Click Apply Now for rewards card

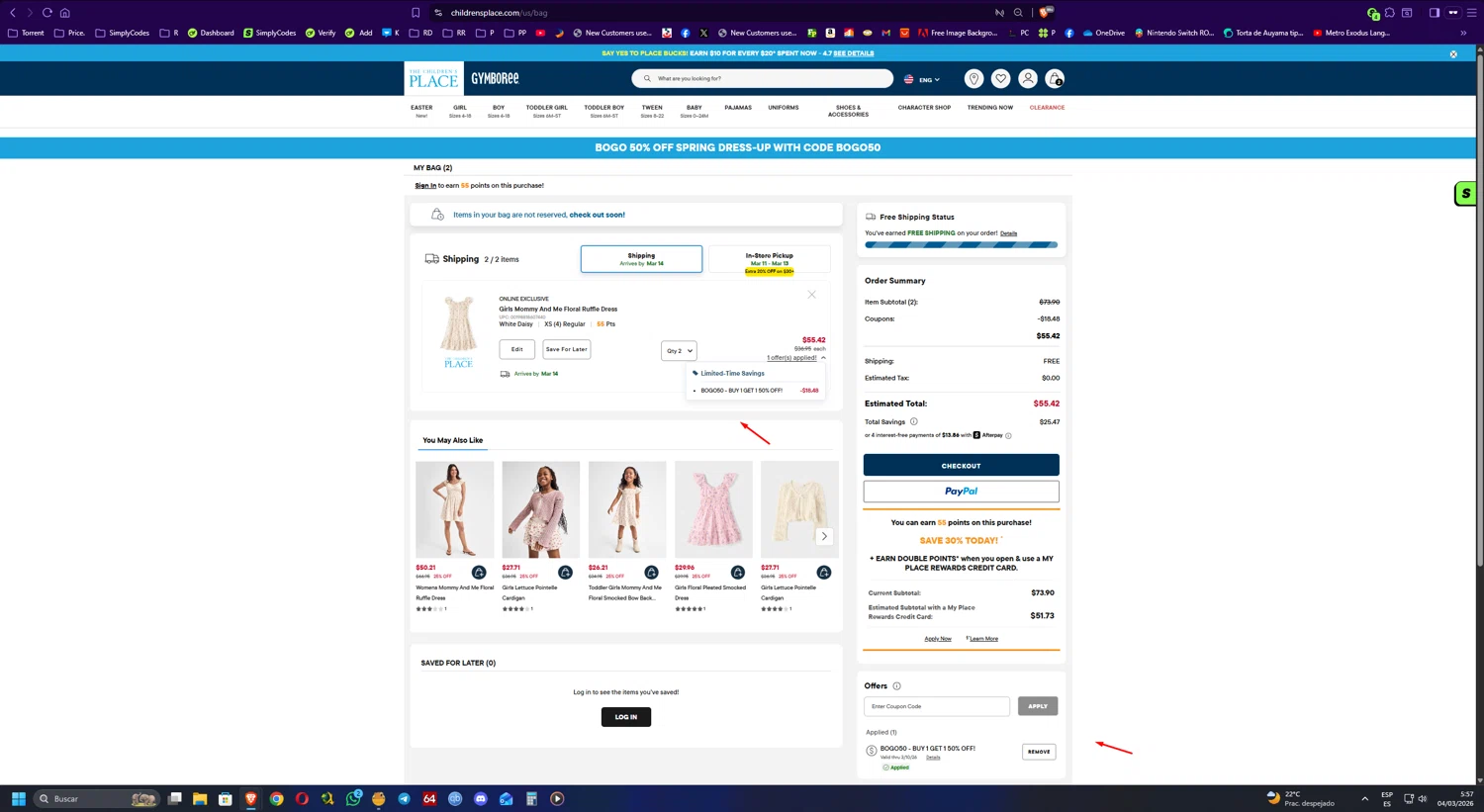938,639
